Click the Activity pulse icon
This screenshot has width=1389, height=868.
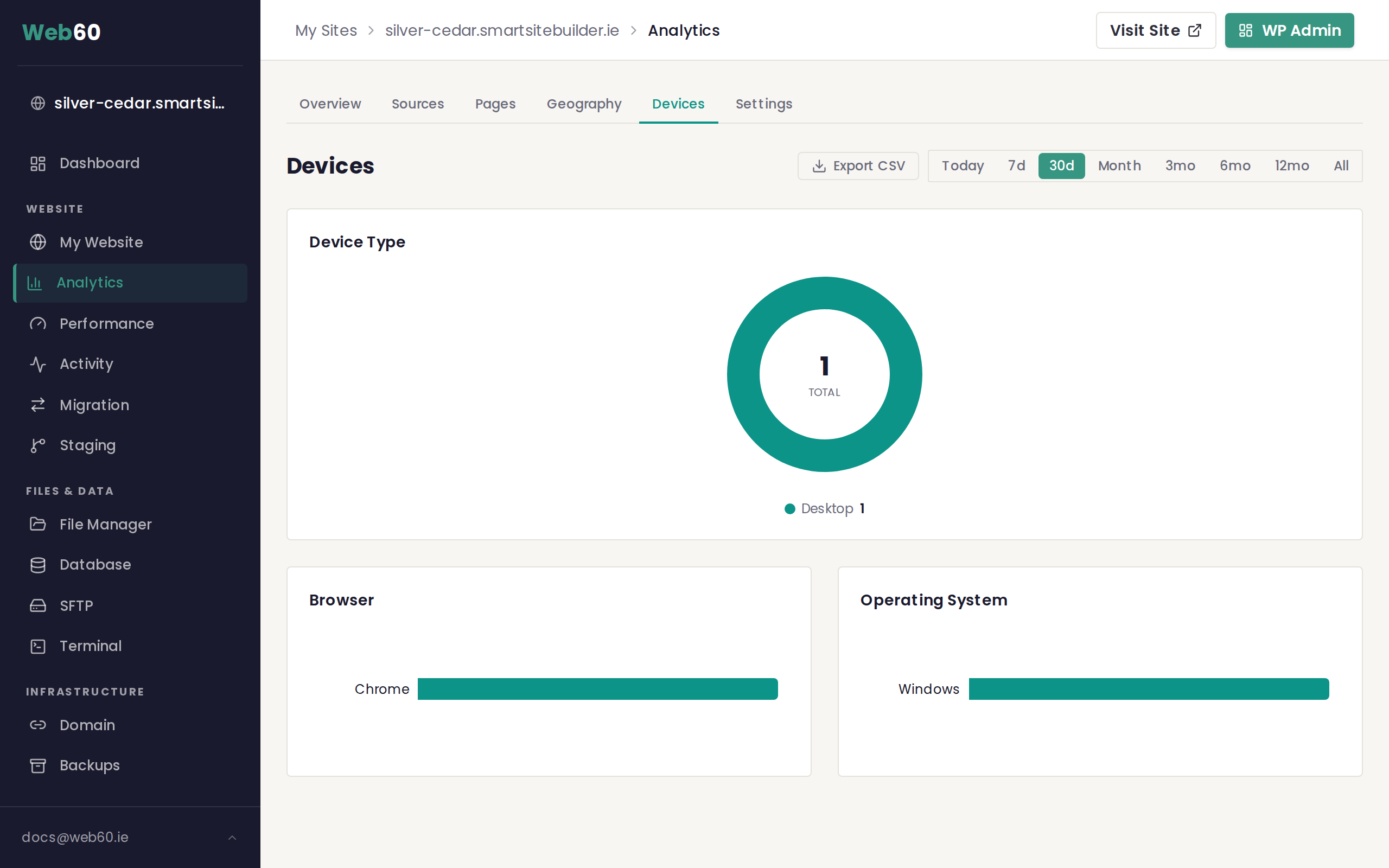pos(38,364)
